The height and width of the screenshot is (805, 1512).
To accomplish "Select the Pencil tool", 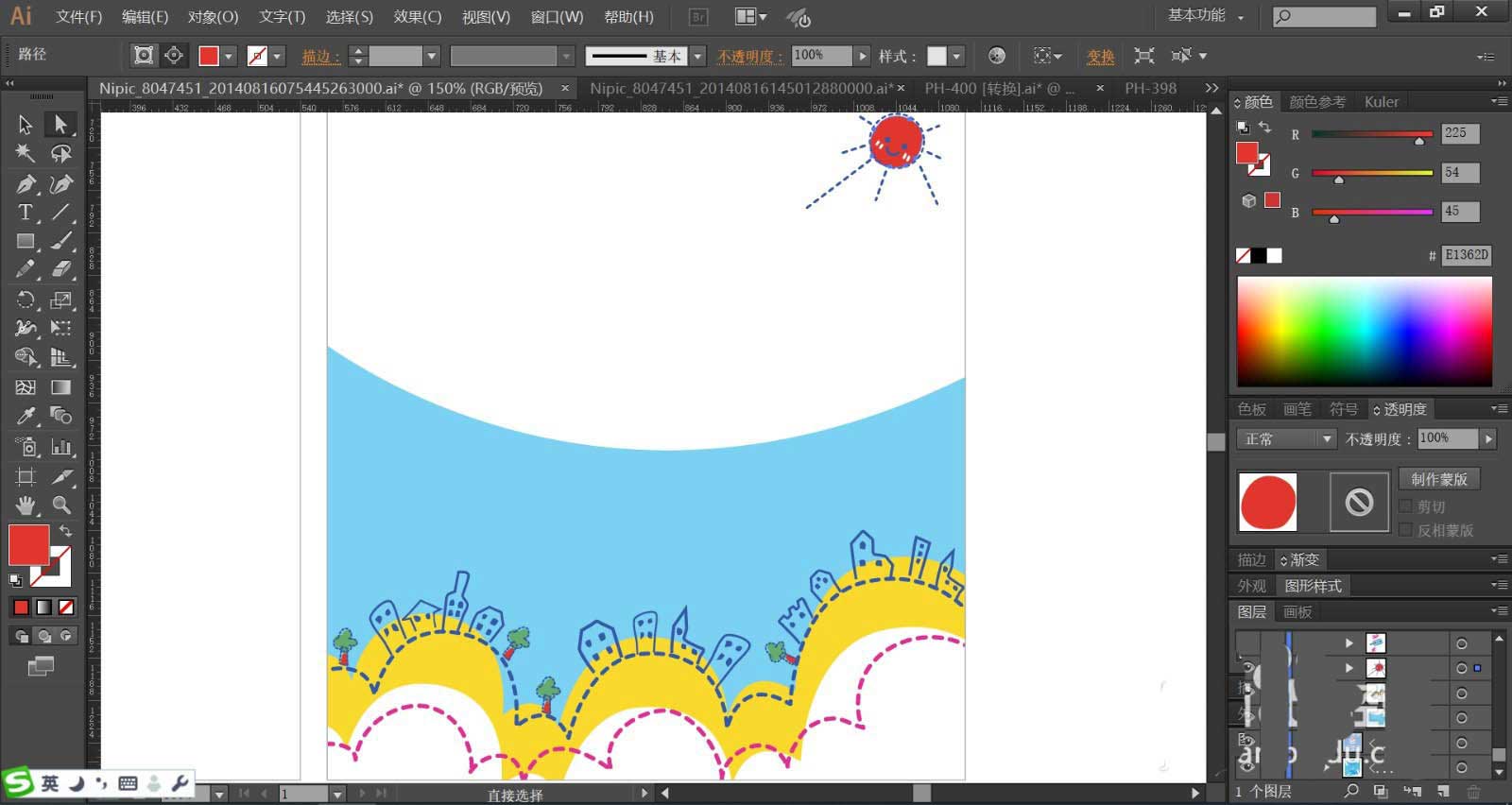I will pyautogui.click(x=26, y=270).
